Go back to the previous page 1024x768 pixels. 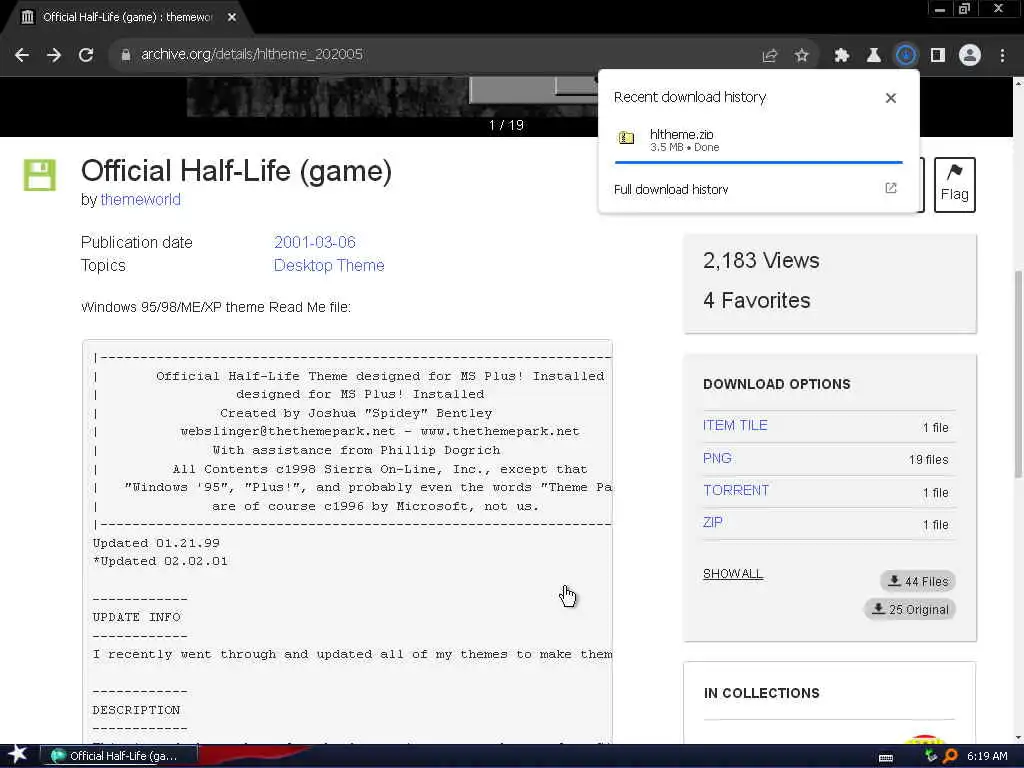coord(22,56)
